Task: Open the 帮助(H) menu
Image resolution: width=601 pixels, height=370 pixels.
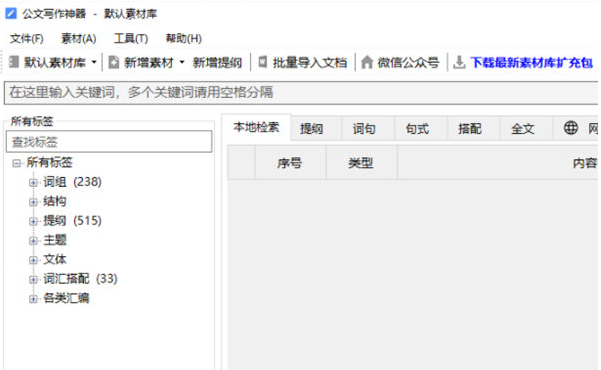Action: (183, 38)
